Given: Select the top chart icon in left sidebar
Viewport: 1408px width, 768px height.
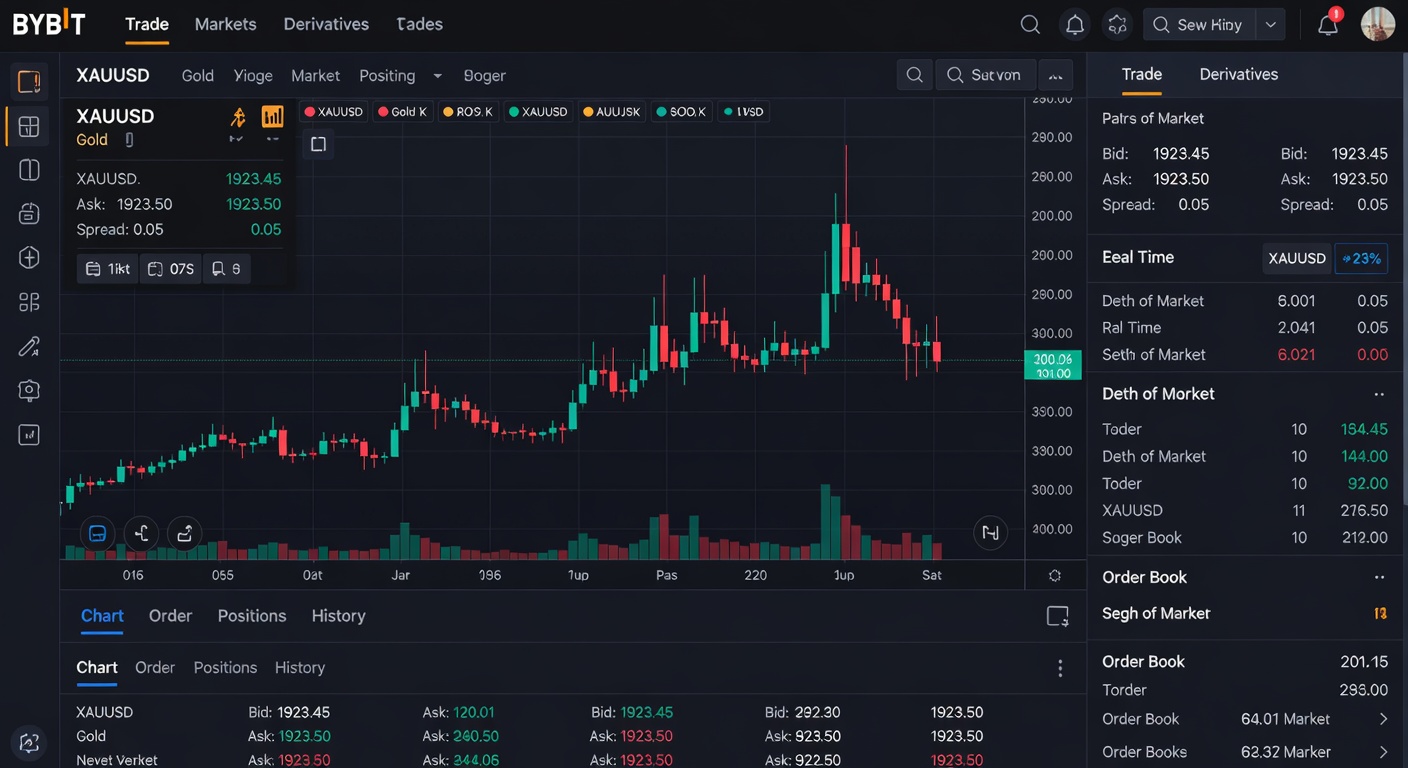Looking at the screenshot, I should click(28, 81).
